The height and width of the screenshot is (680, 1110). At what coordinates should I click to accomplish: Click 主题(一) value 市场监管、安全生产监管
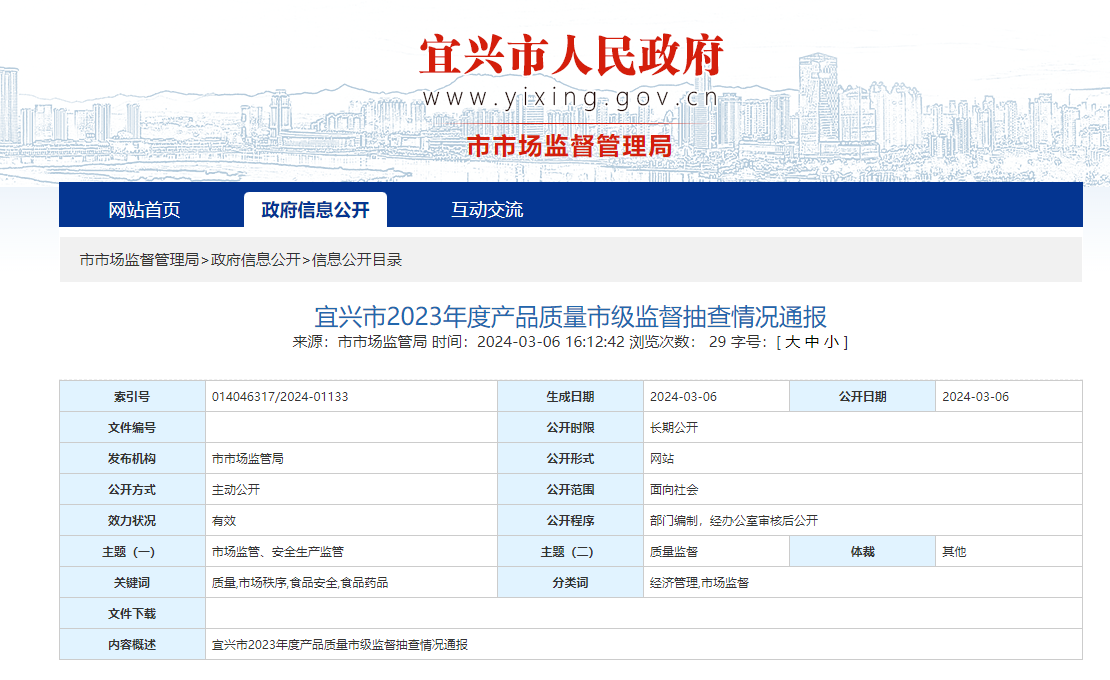(278, 552)
